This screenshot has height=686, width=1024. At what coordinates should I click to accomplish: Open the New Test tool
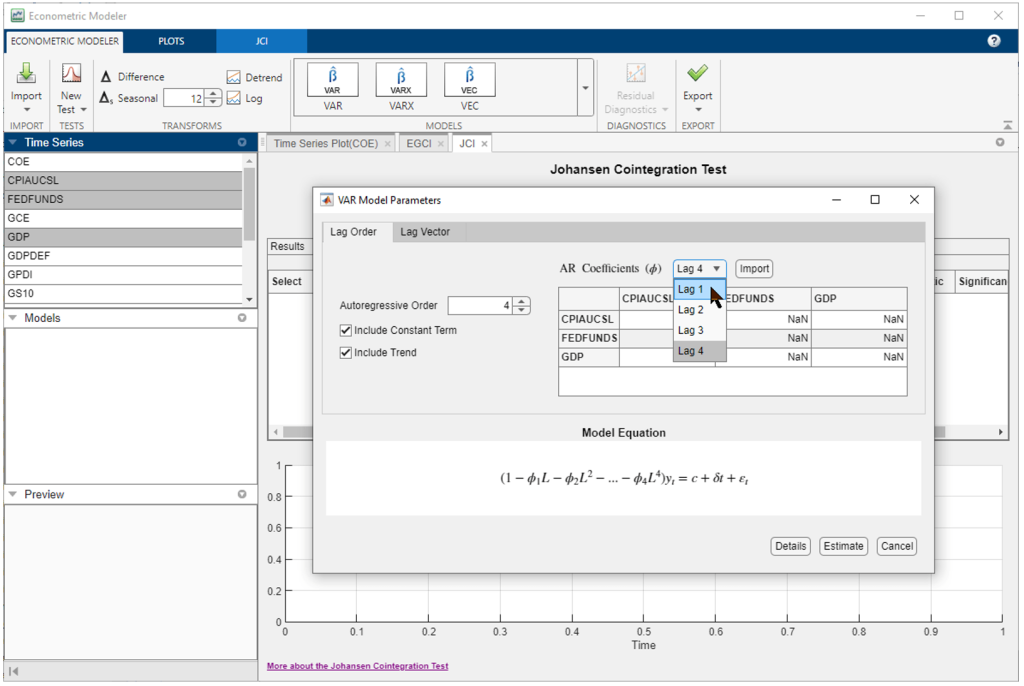click(71, 75)
